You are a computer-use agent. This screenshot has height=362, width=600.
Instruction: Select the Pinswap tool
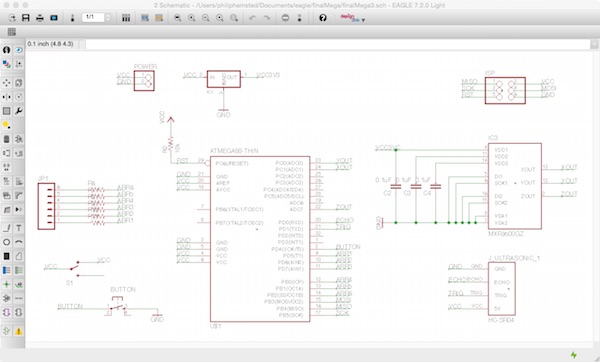[x=7, y=153]
